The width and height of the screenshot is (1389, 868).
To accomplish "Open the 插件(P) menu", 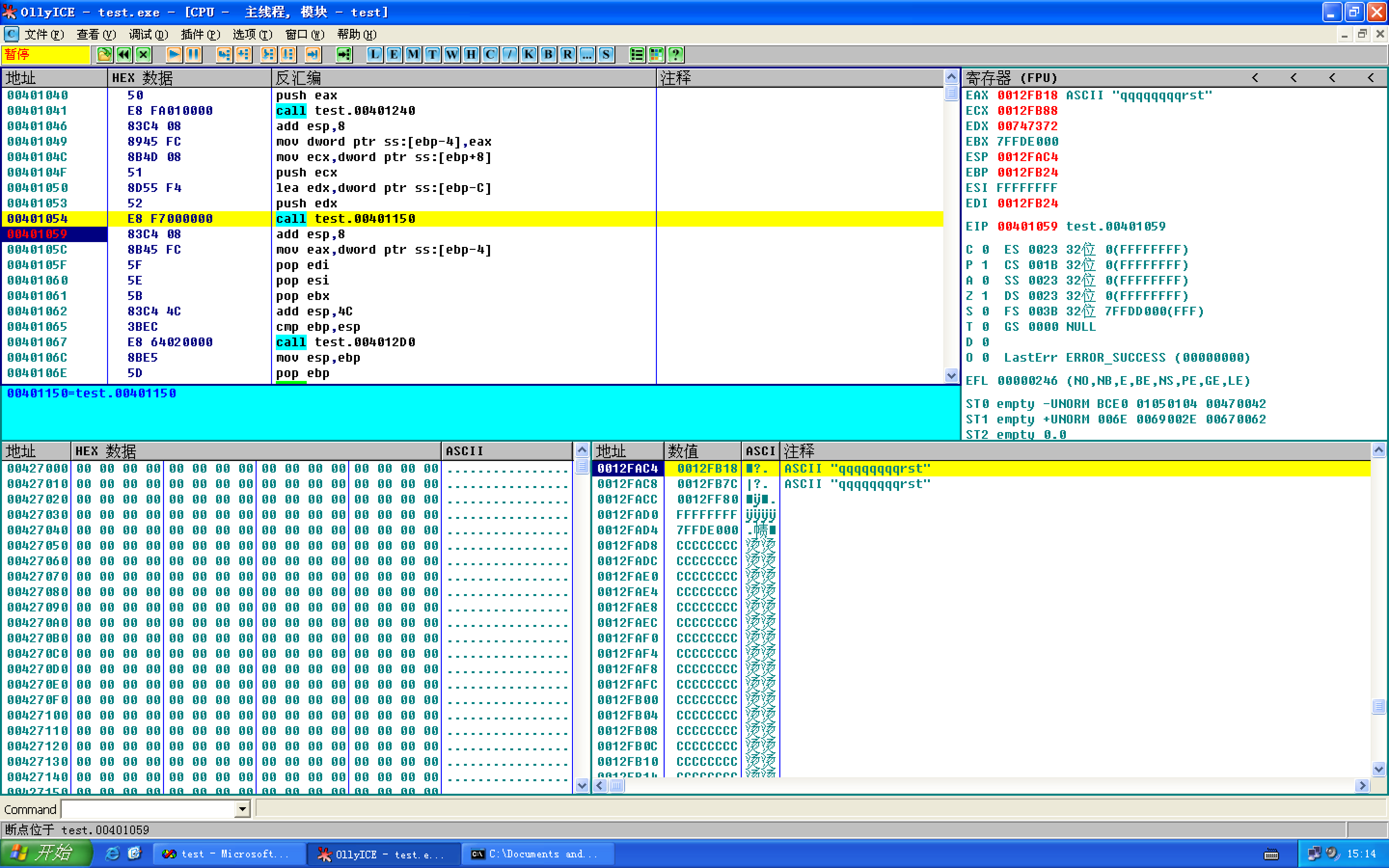I will (200, 34).
